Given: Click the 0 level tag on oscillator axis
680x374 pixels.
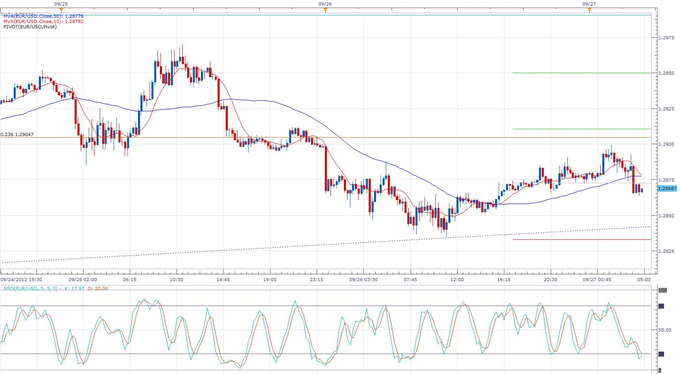Looking at the screenshot, I should pyautogui.click(x=660, y=370).
